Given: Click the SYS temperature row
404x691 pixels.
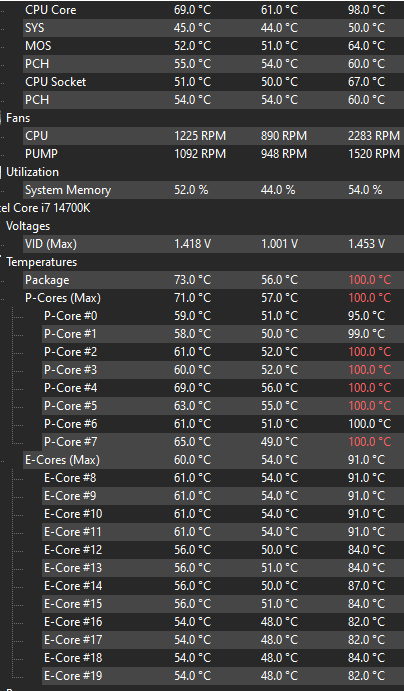Looking at the screenshot, I should point(213,28).
